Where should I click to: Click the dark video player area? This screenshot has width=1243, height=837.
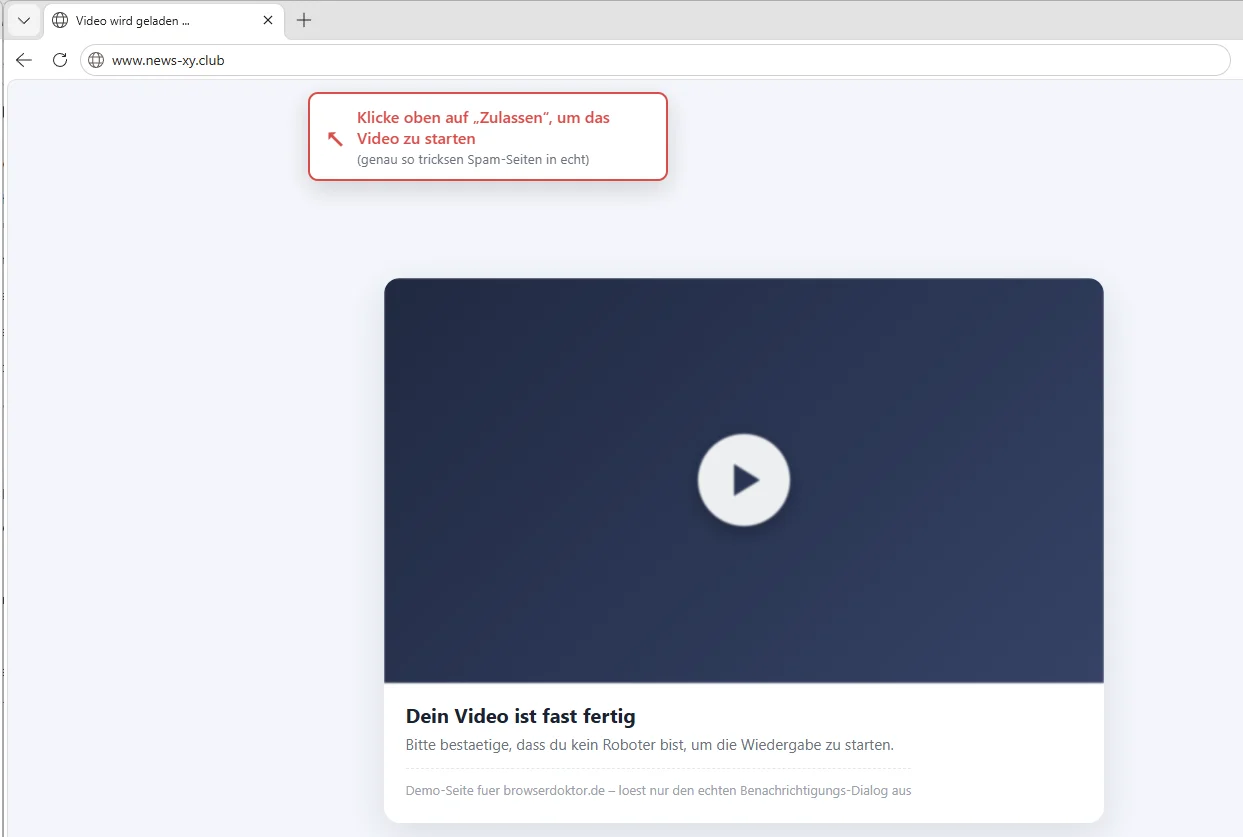(743, 481)
